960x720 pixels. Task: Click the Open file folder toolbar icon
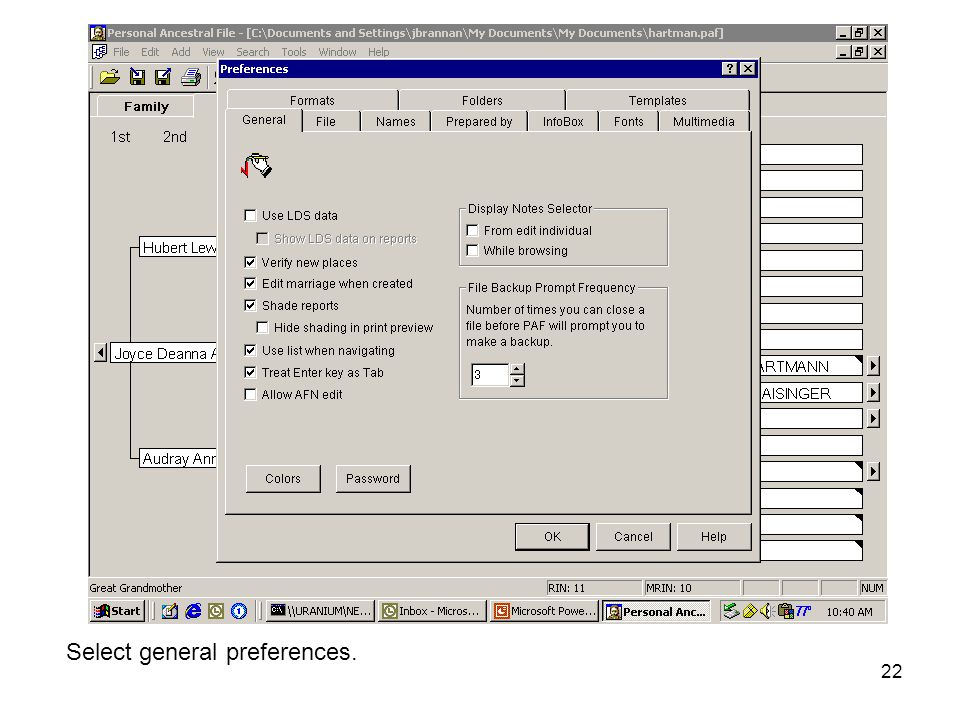coord(110,77)
